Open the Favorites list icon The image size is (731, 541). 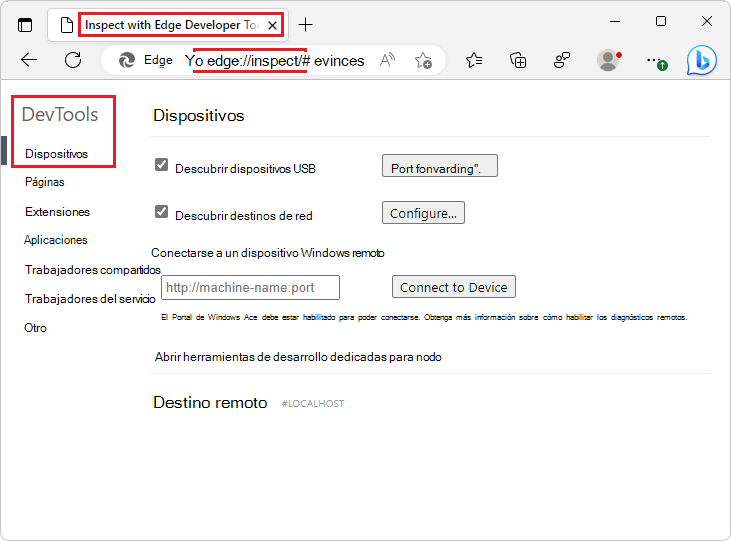coord(474,60)
